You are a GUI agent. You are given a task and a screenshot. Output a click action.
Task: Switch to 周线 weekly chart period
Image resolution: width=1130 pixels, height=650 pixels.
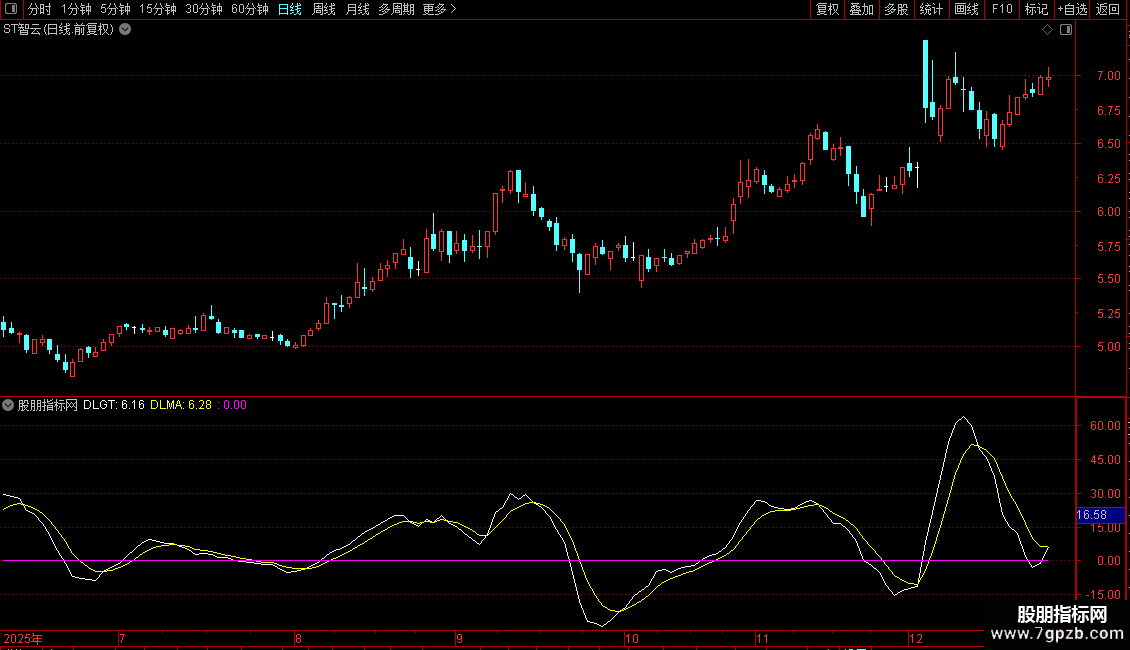[x=324, y=9]
